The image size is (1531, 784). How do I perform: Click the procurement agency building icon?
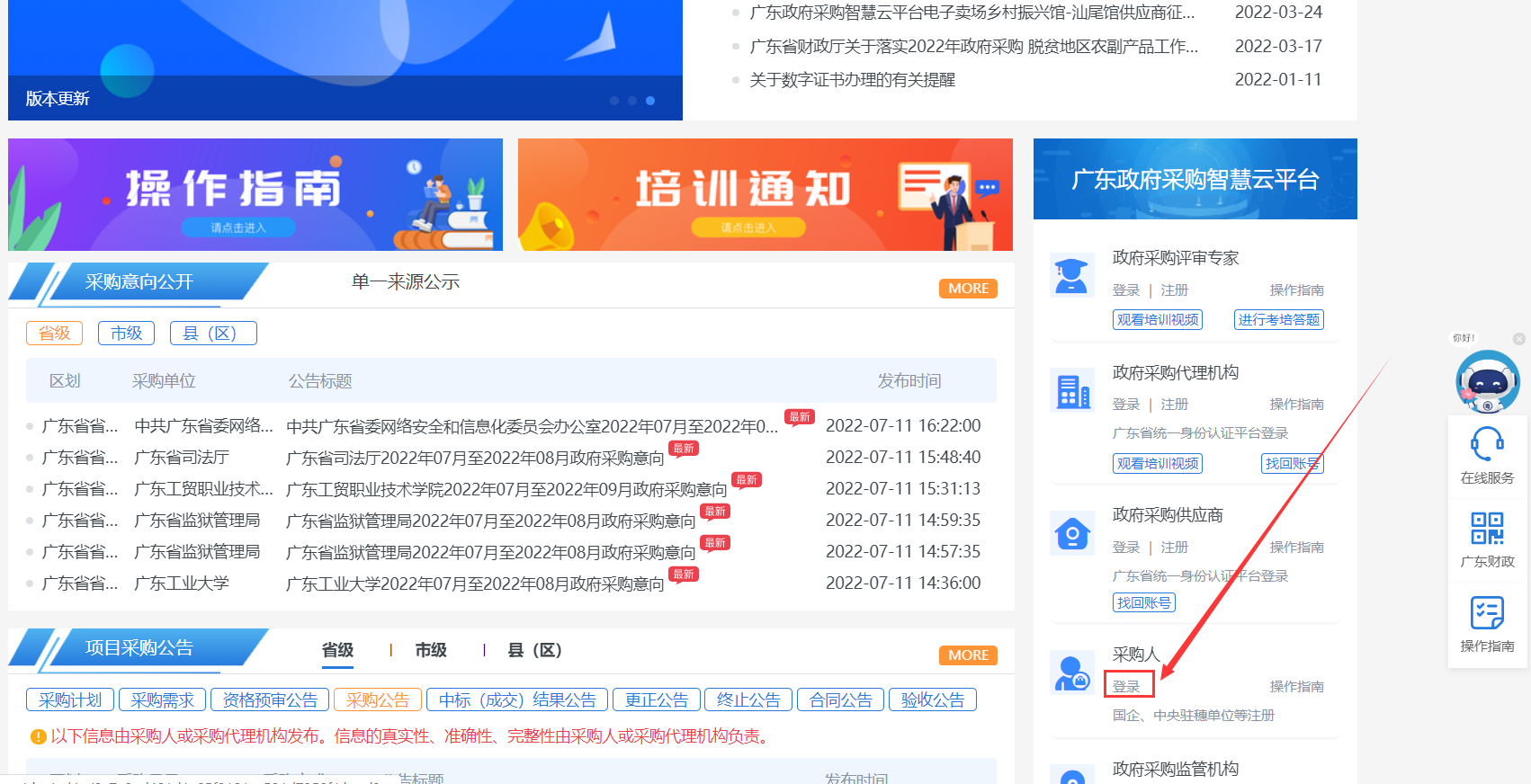click(1071, 392)
